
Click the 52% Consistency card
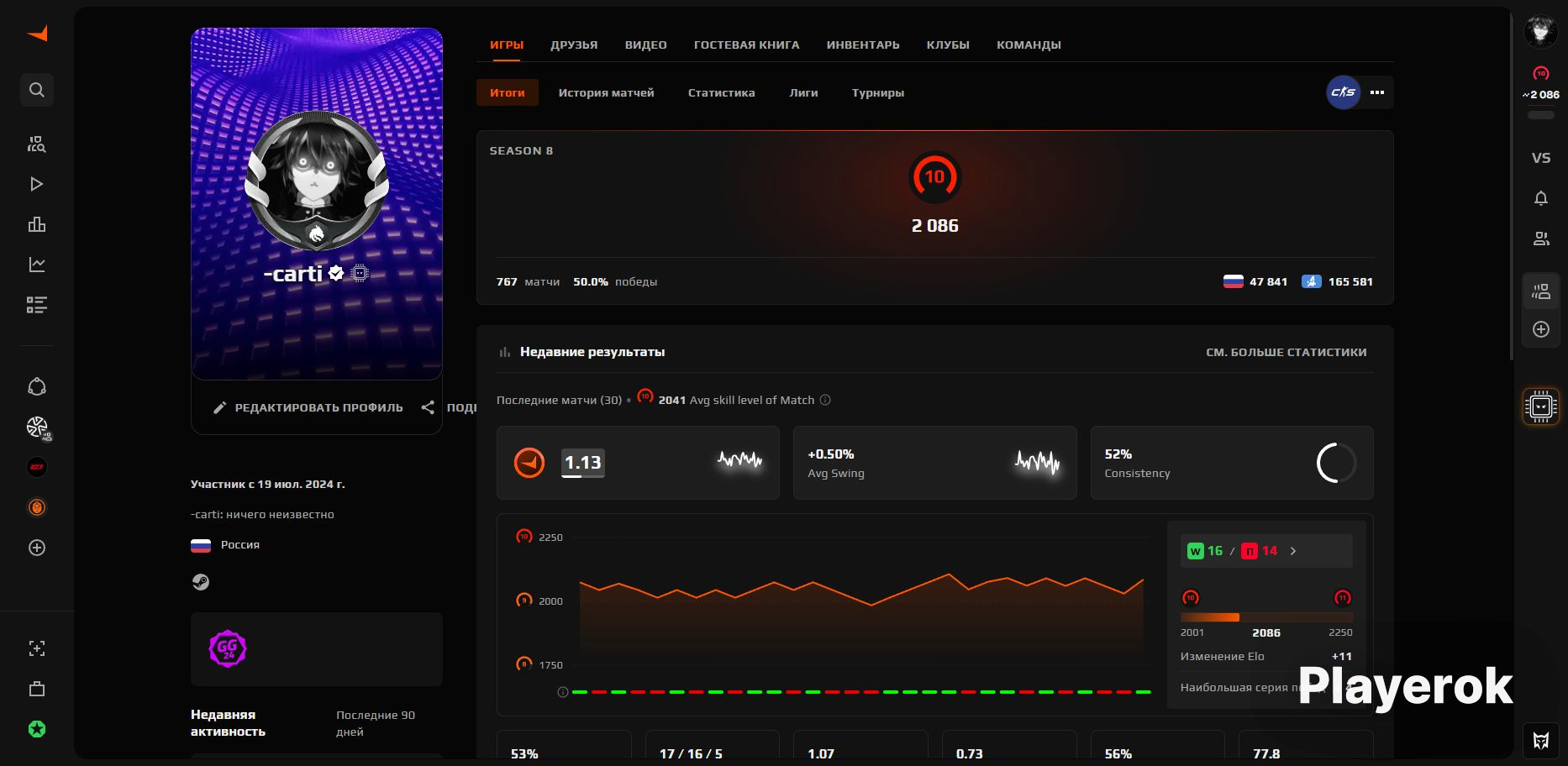point(1232,463)
